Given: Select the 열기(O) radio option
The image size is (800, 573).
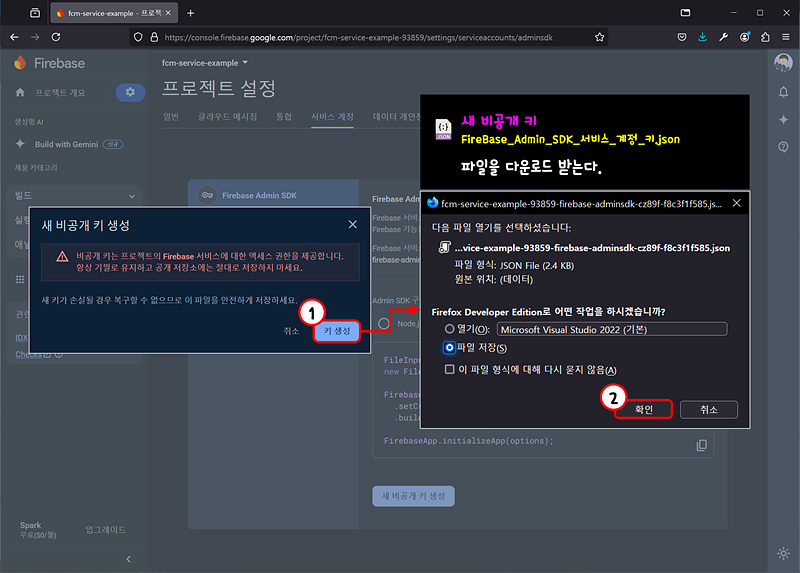Looking at the screenshot, I should pyautogui.click(x=449, y=329).
